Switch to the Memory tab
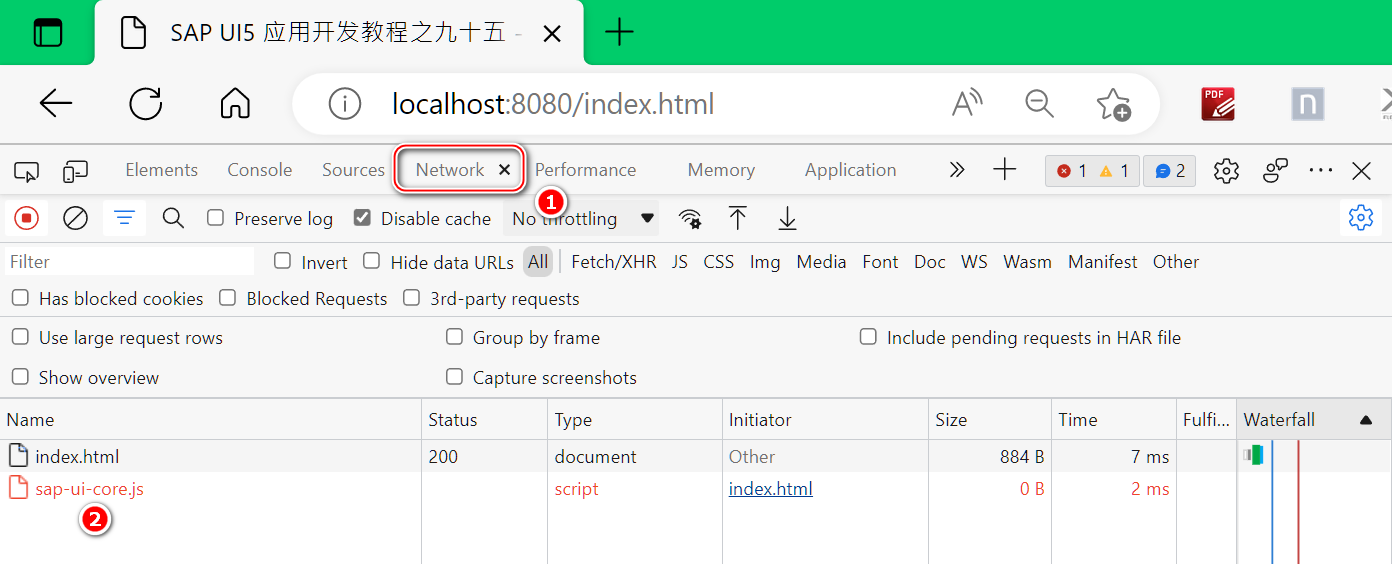The height and width of the screenshot is (564, 1392). click(721, 170)
